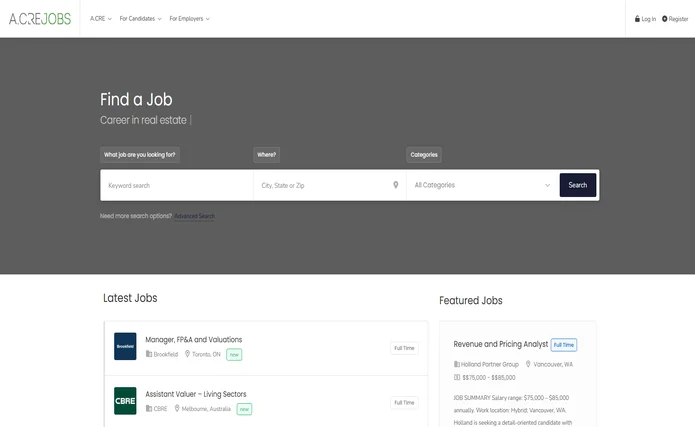The width and height of the screenshot is (695, 427).
Task: Click the All Categories dropdown chevron
Action: [x=547, y=185]
